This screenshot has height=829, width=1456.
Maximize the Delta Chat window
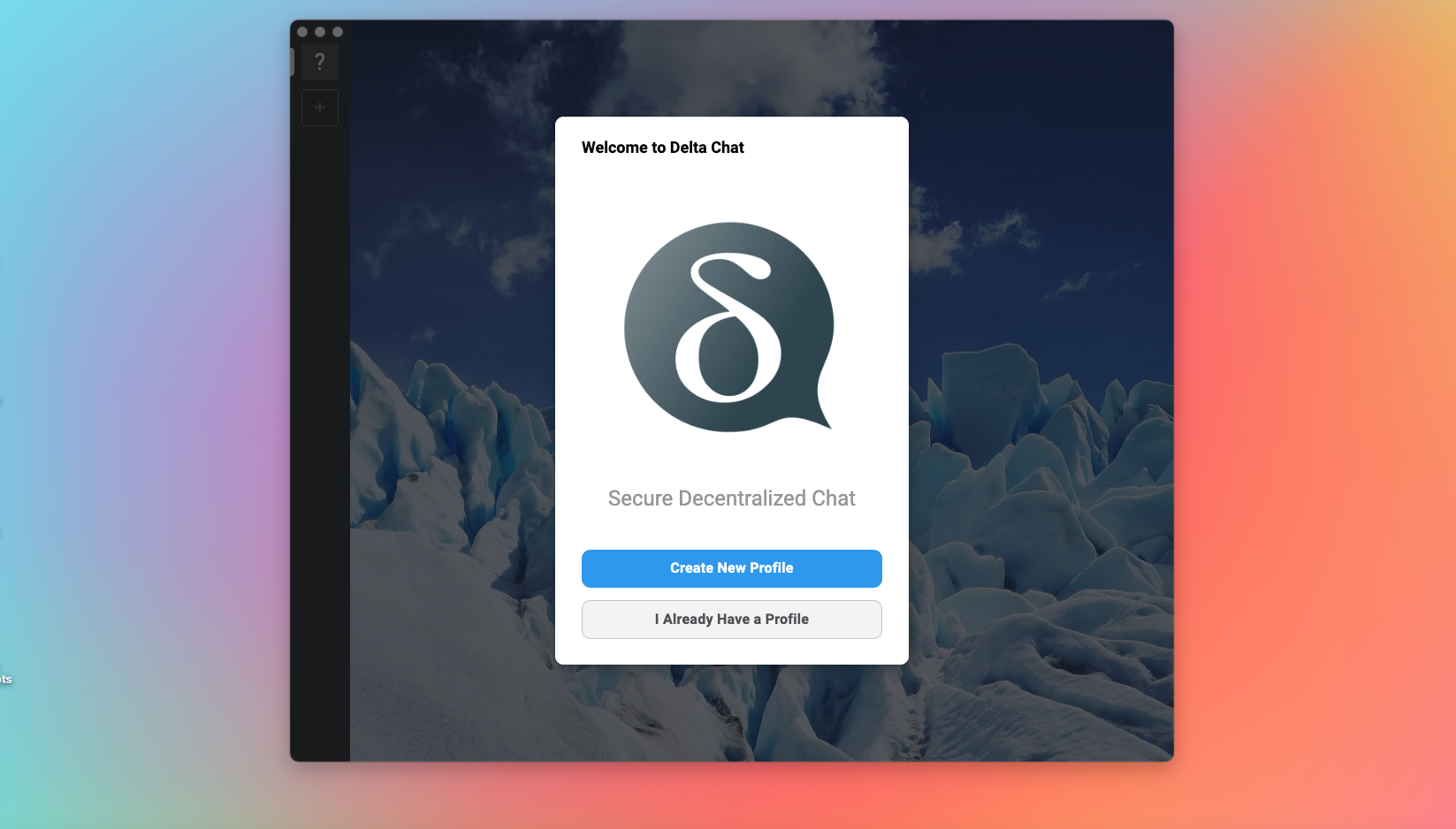tap(338, 32)
